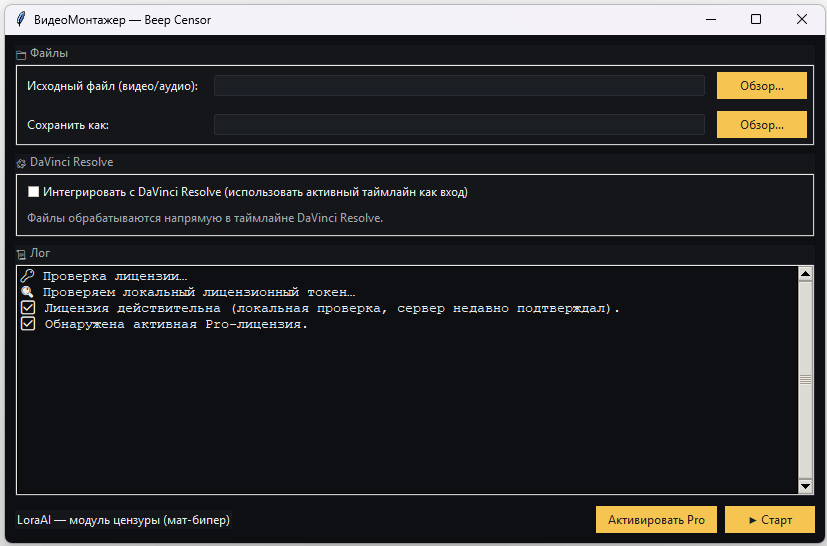This screenshot has height=546, width=827.
Task: Click the Исходный файл input field
Action: [x=459, y=85]
